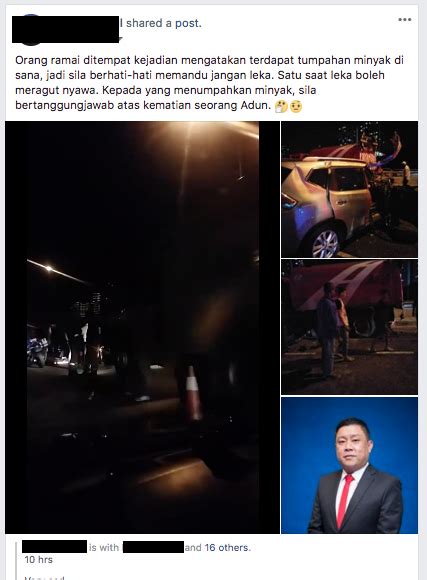This screenshot has width=427, height=580.
Task: Open the photo of bystanders near truck
Action: (349, 327)
